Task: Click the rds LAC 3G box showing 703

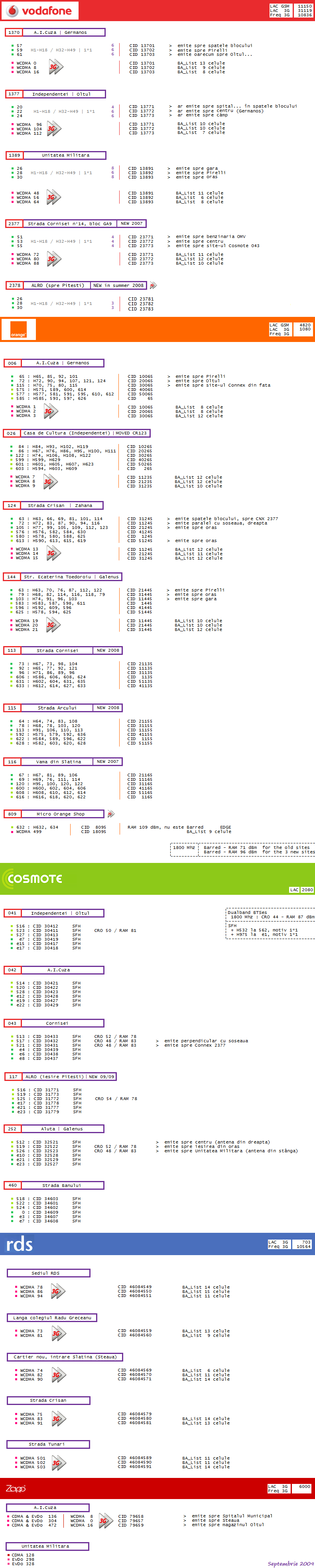Action: 290,1244
